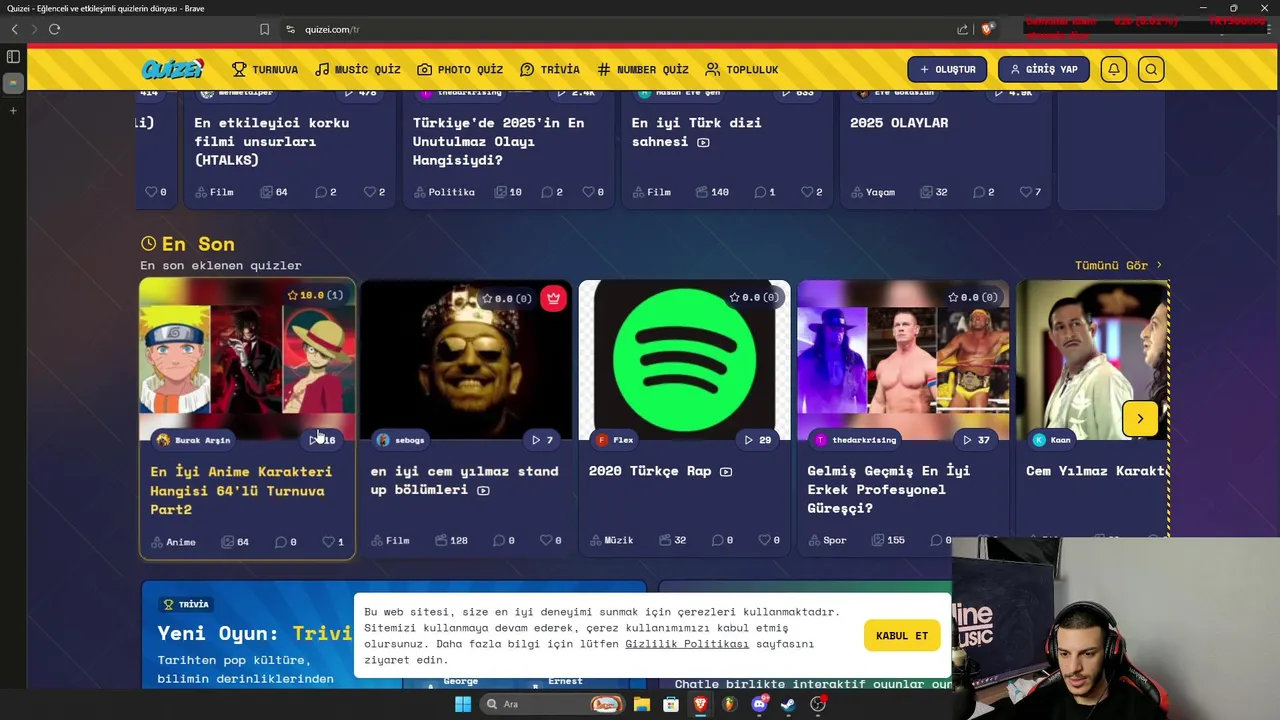The width and height of the screenshot is (1280, 720).
Task: Click the Anime category tag
Action: coord(173,542)
